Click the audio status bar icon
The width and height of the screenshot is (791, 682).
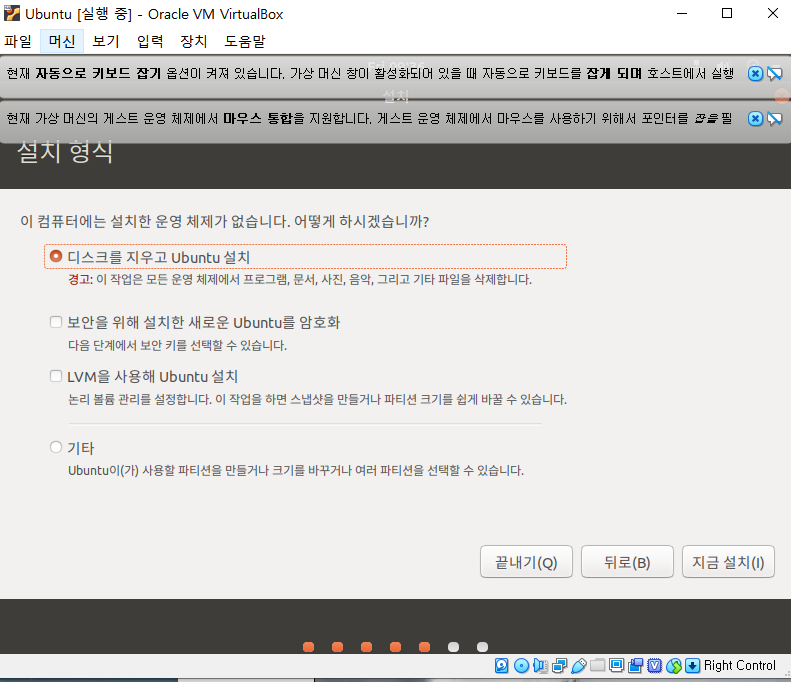point(540,665)
